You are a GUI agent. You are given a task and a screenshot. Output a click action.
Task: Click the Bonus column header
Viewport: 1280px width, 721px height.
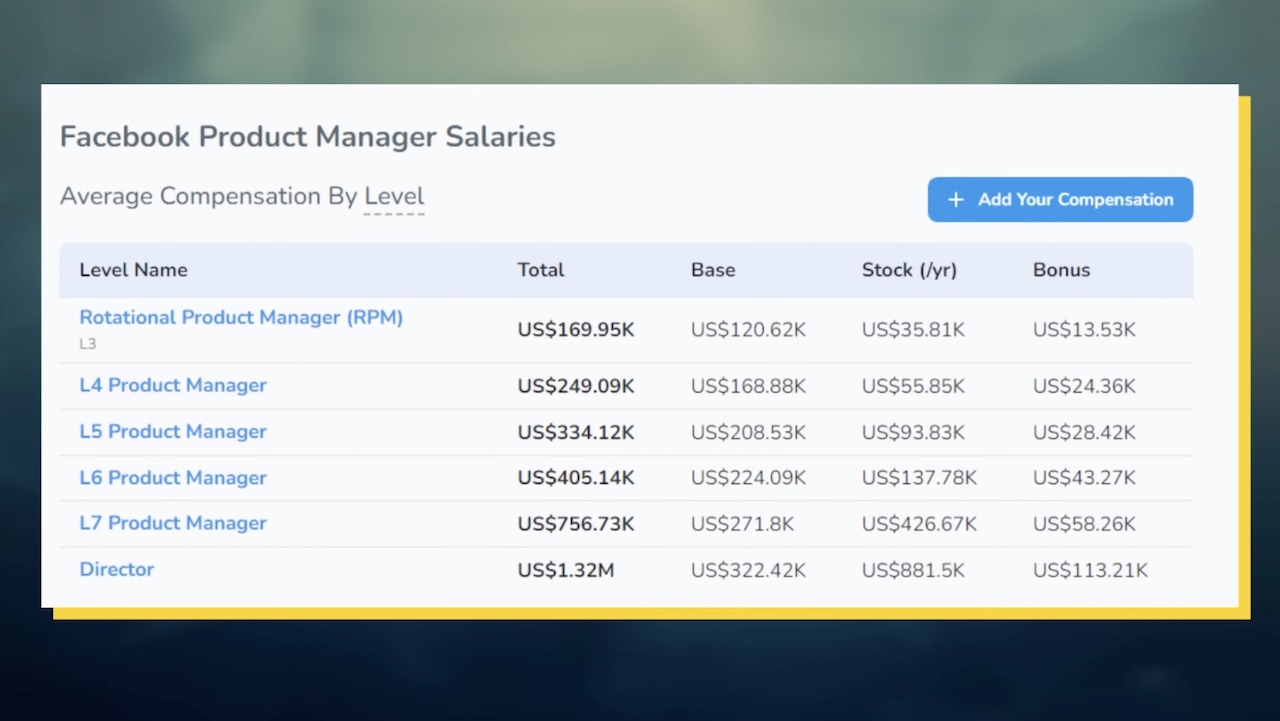point(1062,270)
